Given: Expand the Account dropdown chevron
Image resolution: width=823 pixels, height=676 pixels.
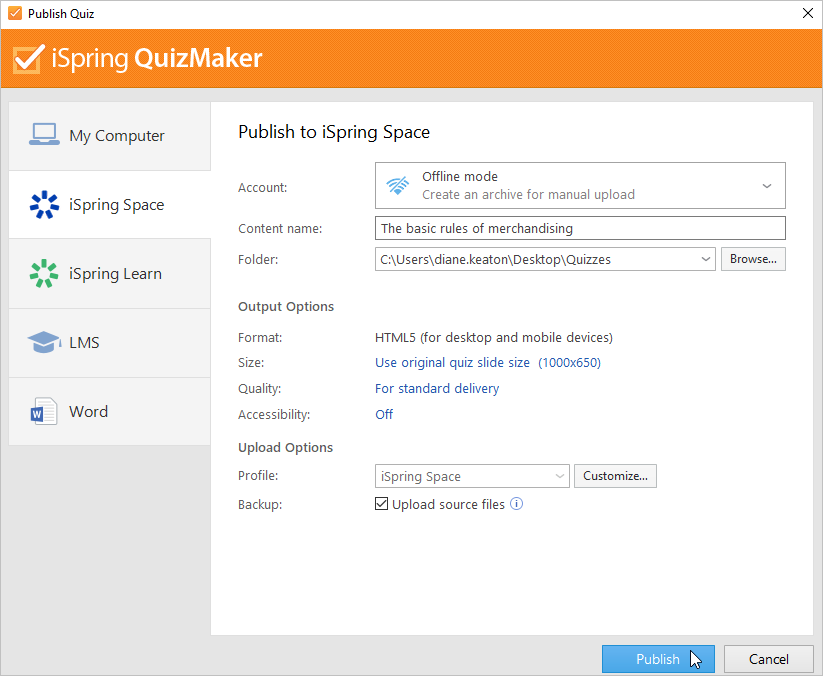Looking at the screenshot, I should 767,186.
